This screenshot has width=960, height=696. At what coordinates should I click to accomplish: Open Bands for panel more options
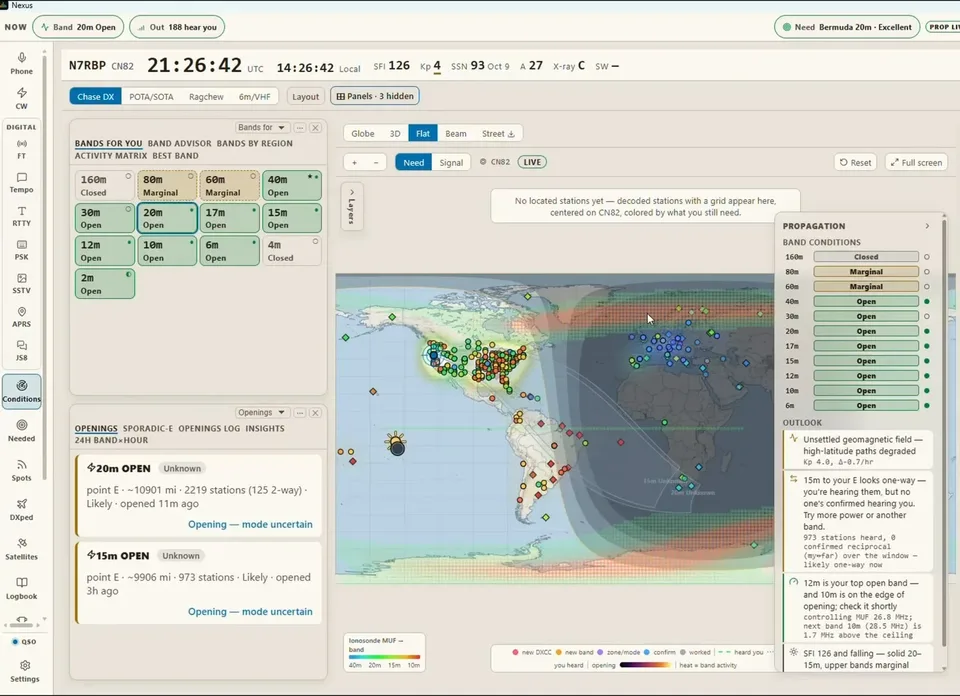tap(300, 127)
